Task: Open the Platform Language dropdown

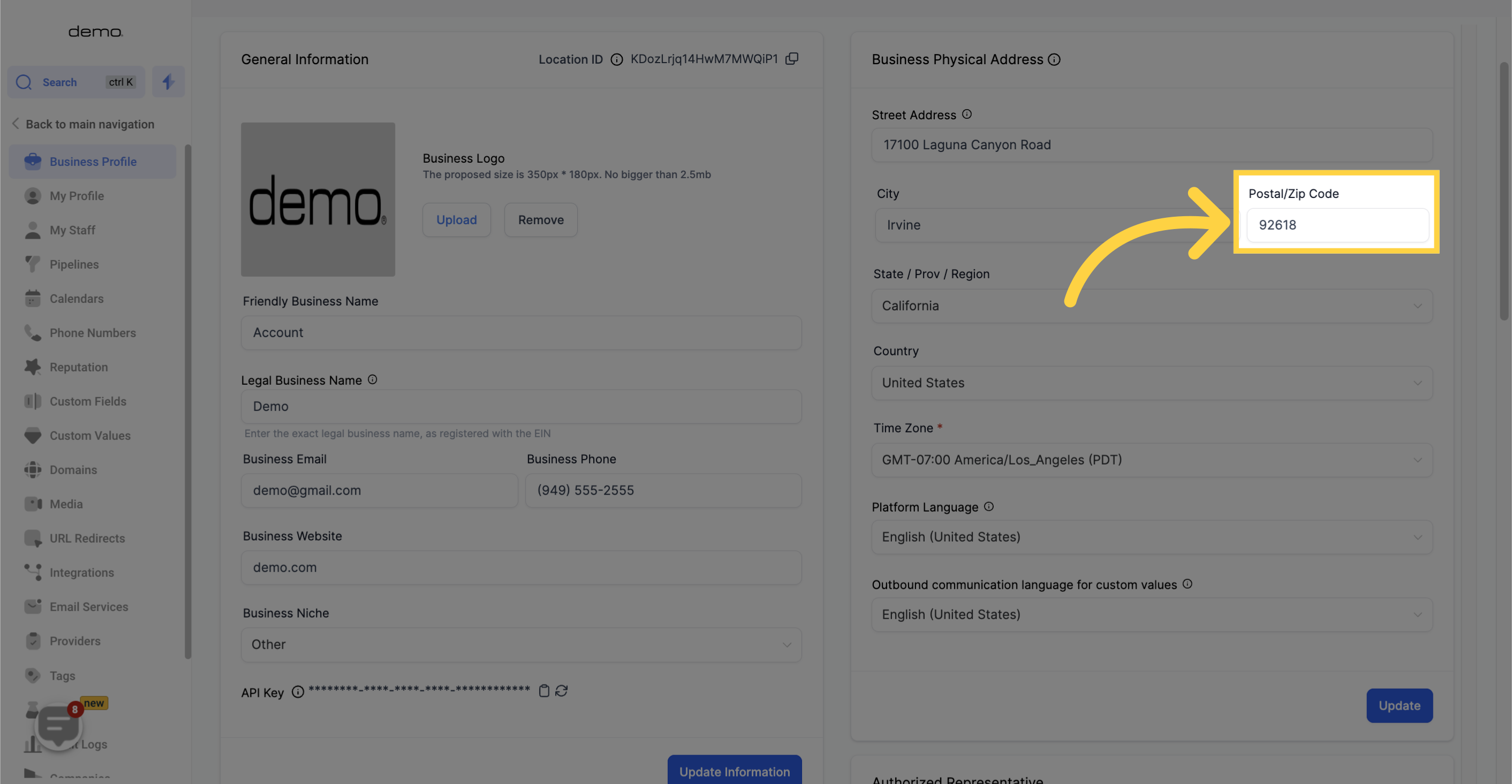Action: (1152, 537)
